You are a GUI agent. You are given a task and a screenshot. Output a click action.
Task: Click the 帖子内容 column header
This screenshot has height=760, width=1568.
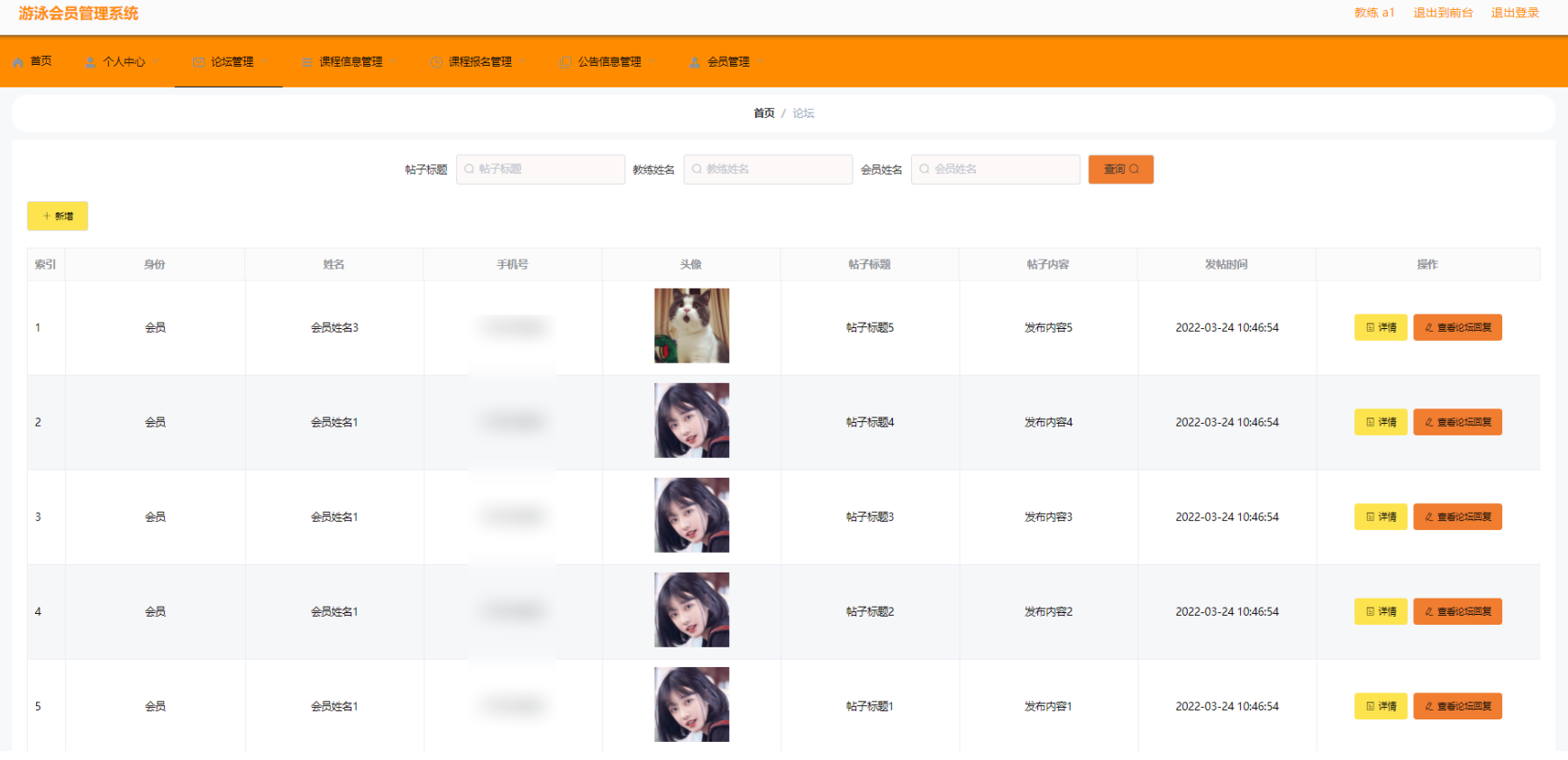click(x=1048, y=265)
